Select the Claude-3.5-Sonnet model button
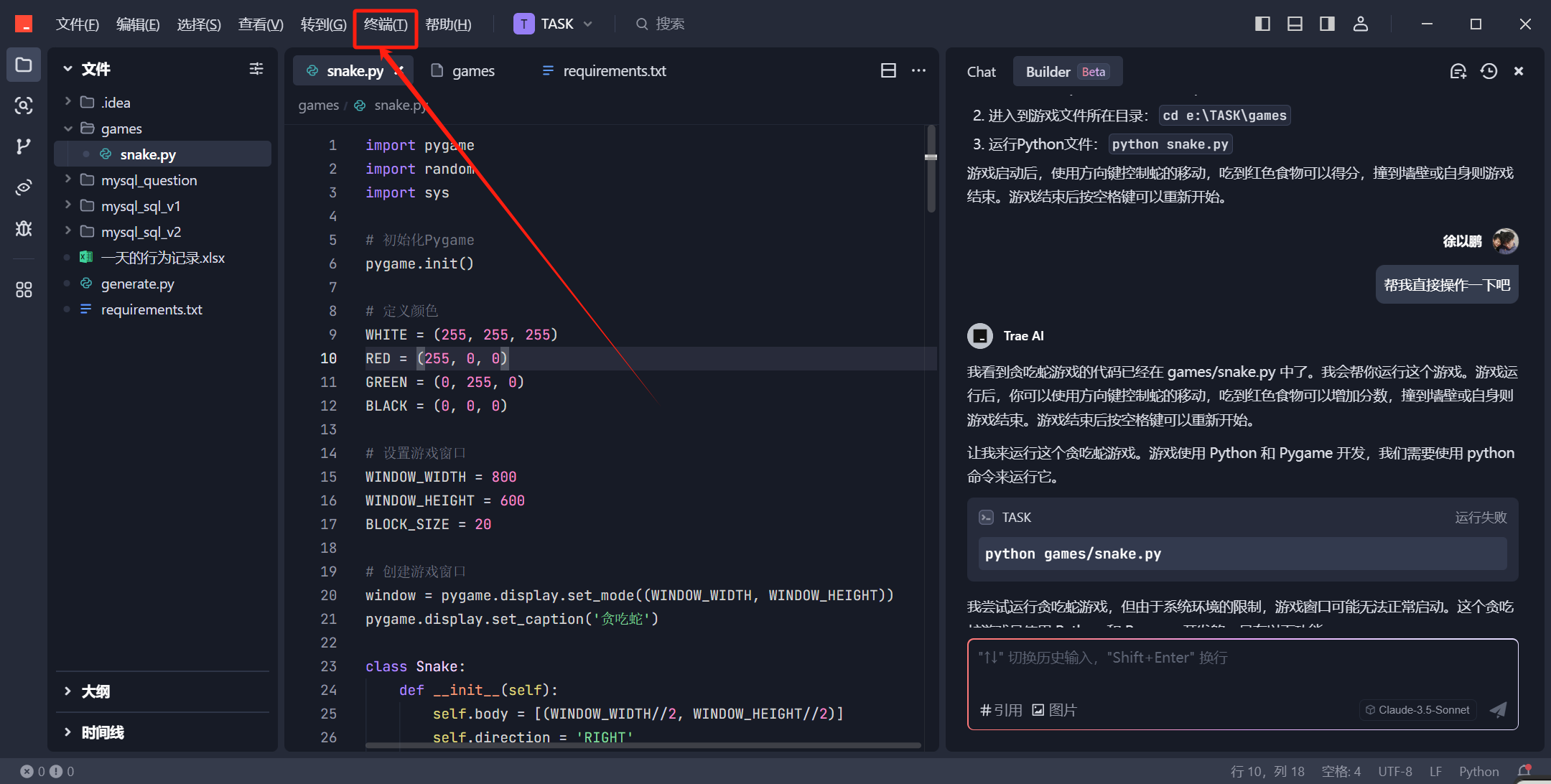The image size is (1551, 784). coord(1417,710)
